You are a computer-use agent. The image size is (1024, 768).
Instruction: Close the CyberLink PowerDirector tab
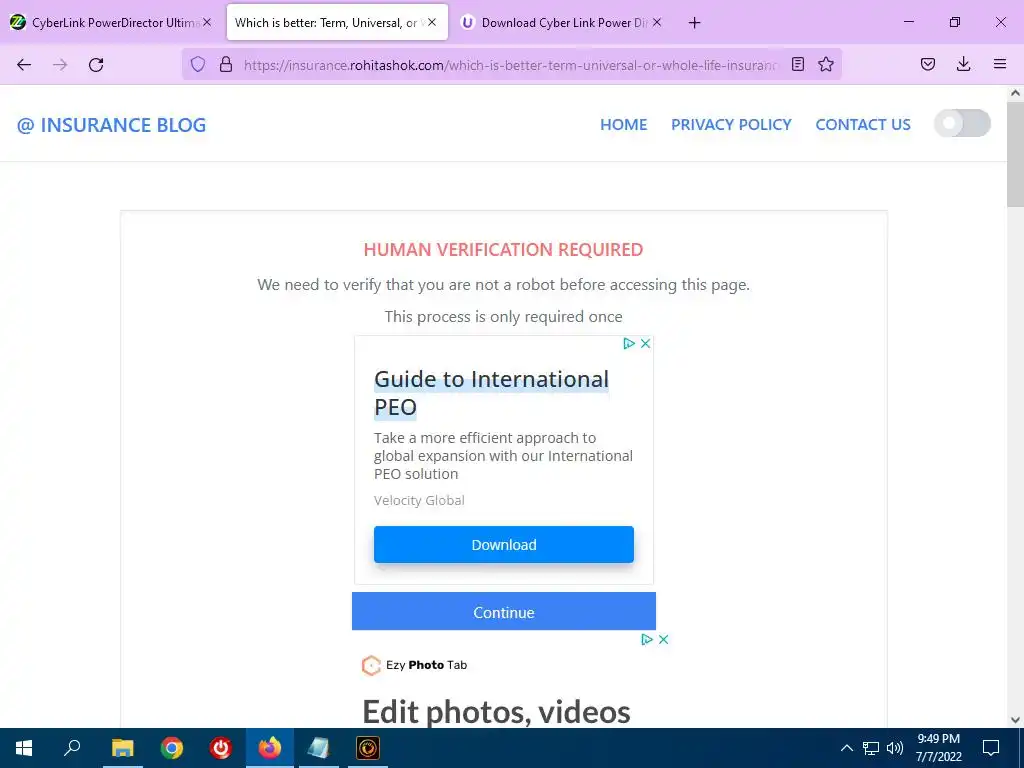tap(207, 22)
